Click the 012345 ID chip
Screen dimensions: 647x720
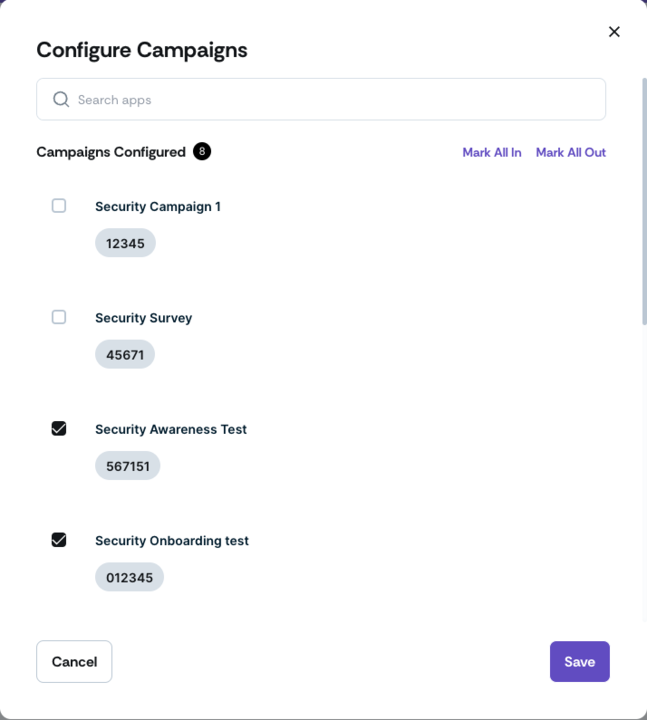click(129, 577)
